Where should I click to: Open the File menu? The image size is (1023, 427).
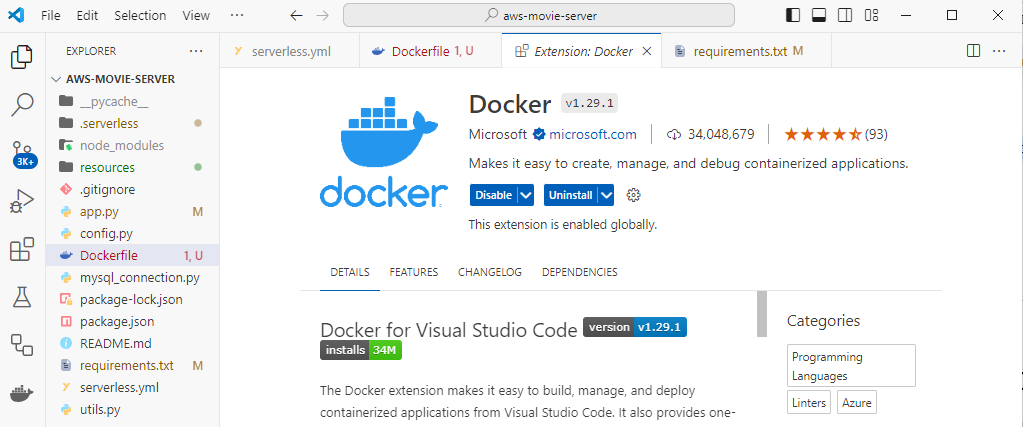[x=51, y=16]
